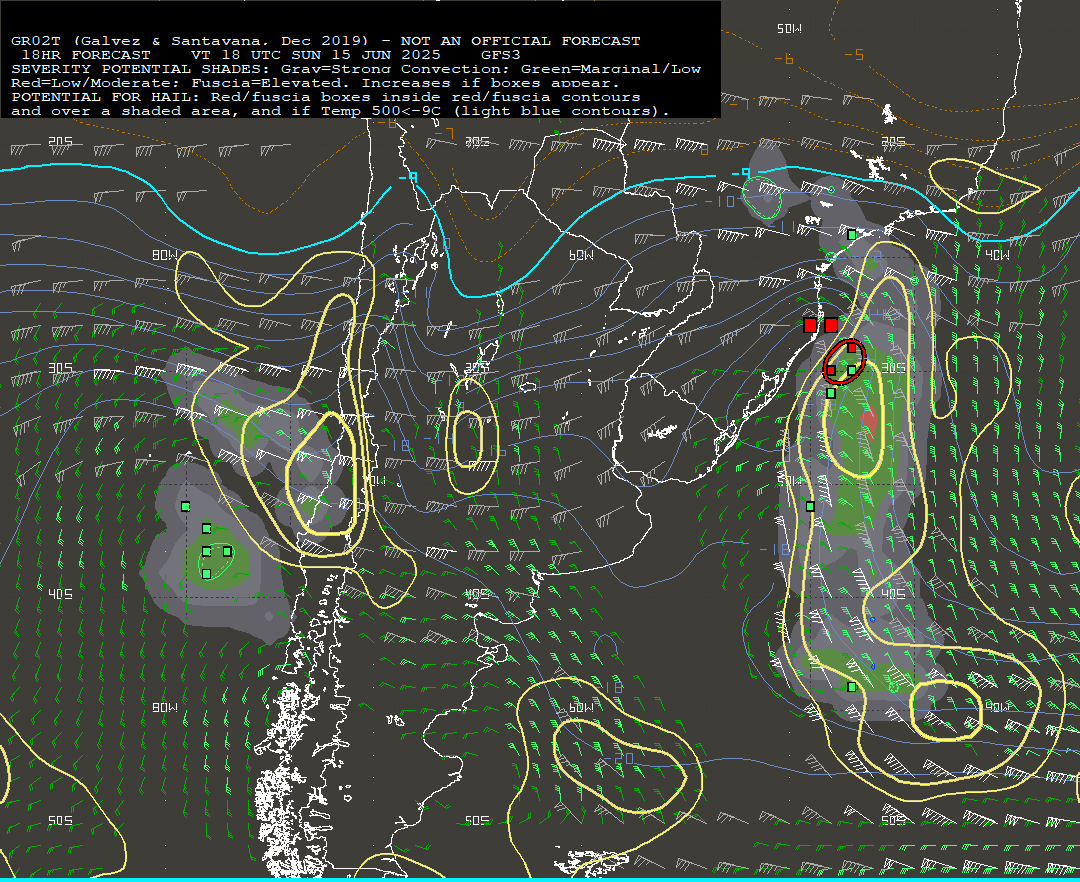
Task: Click the orange '-5' contour label
Action: tap(853, 54)
